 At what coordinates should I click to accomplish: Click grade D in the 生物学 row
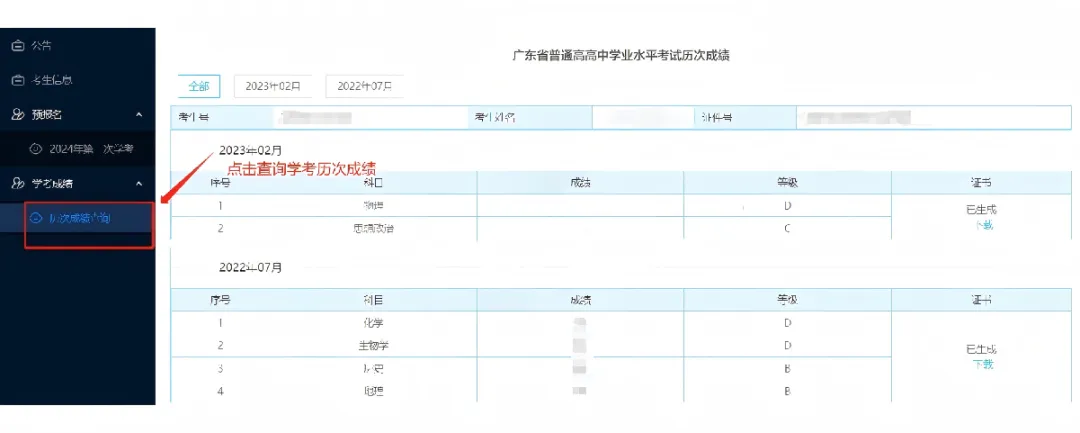pyautogui.click(x=787, y=345)
